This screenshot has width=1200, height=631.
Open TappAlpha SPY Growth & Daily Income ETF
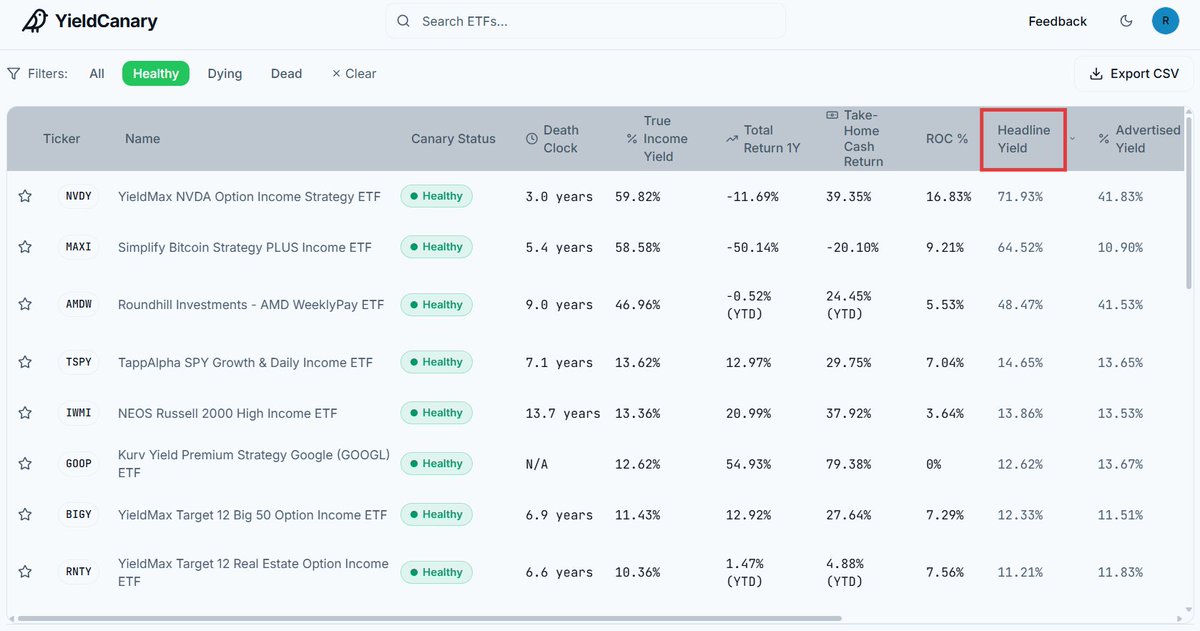click(245, 362)
